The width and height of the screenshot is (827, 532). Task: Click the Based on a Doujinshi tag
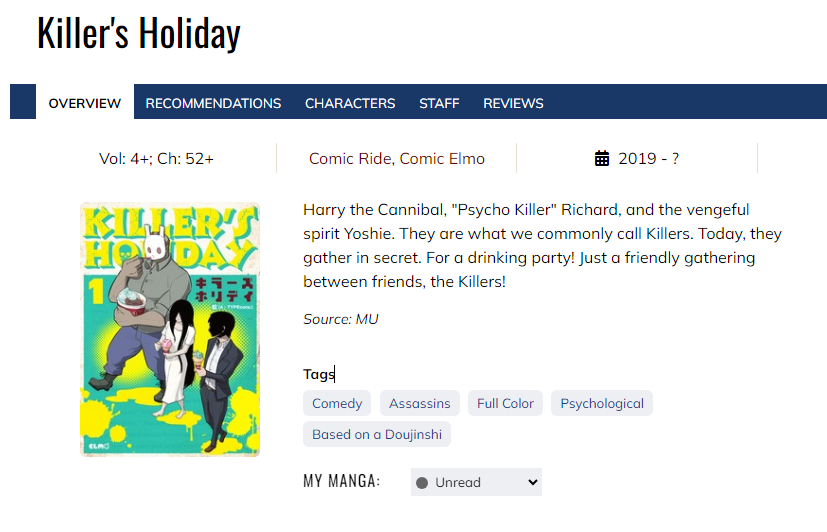coord(377,434)
